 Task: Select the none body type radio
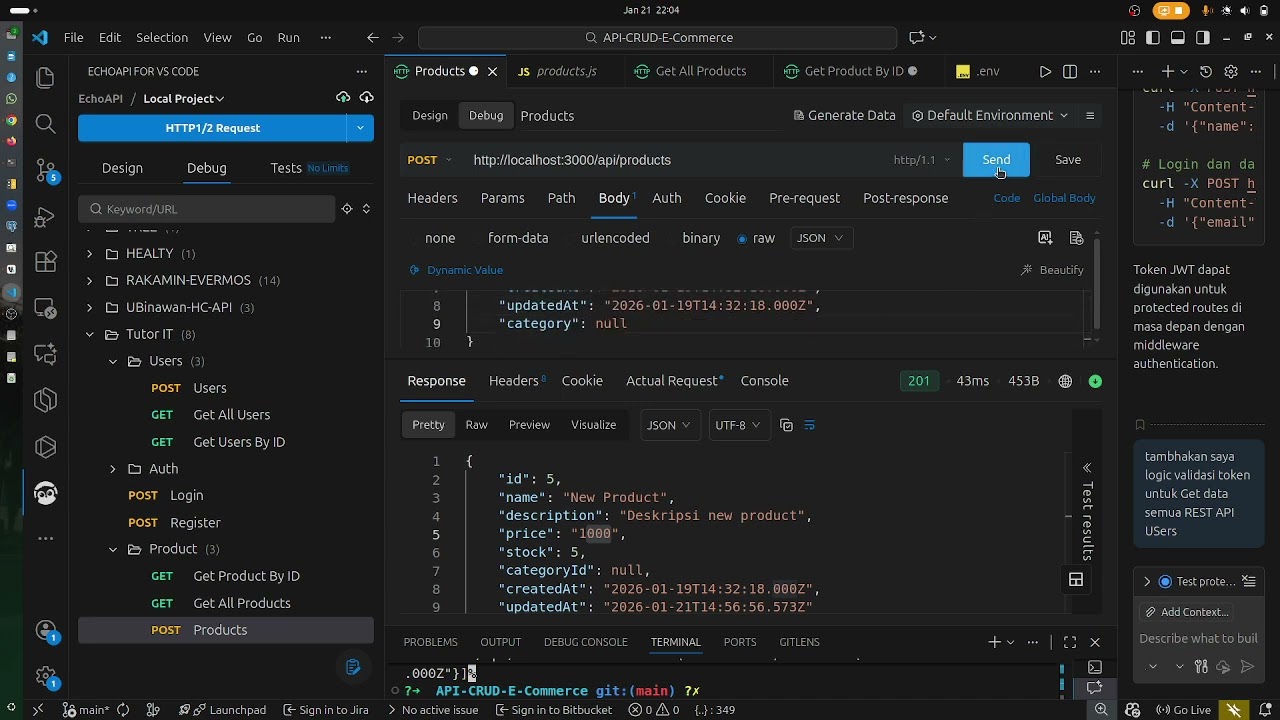[x=432, y=238]
